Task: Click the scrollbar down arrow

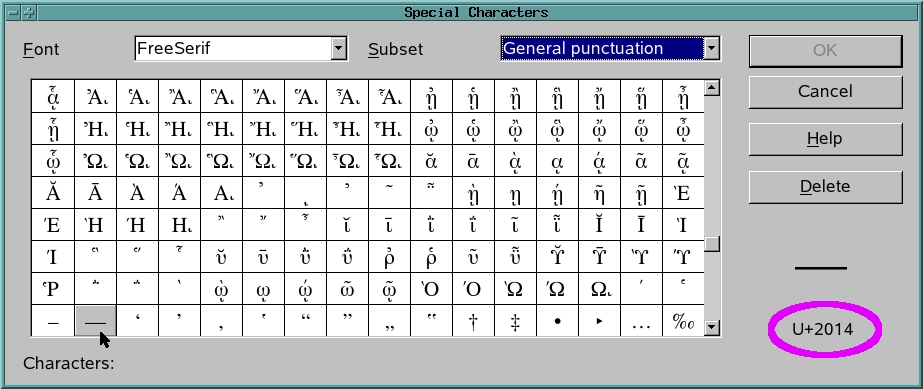Action: pyautogui.click(x=712, y=327)
